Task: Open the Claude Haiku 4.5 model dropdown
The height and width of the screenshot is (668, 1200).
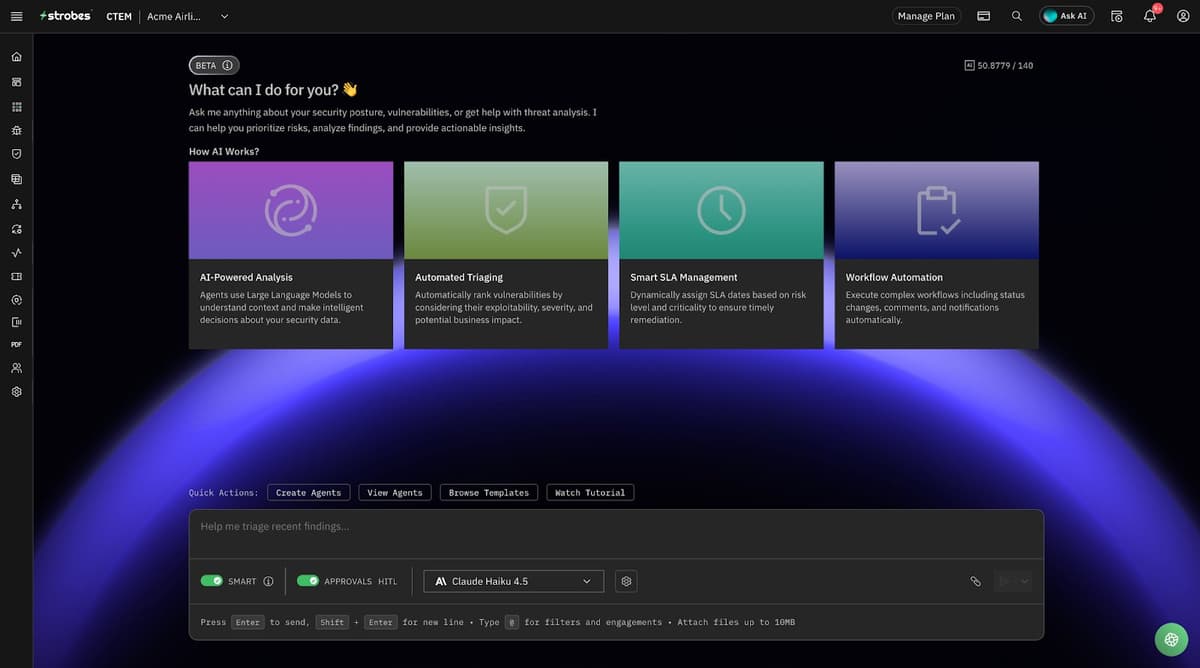Action: [x=514, y=581]
